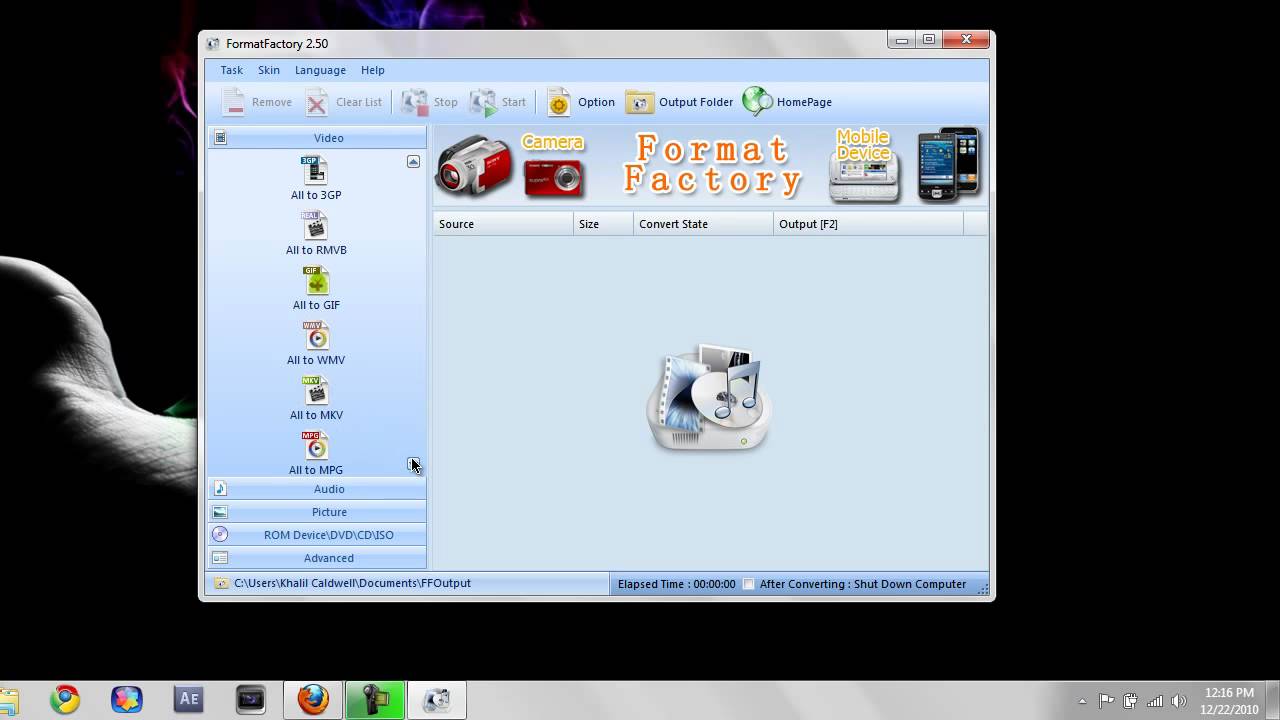Click the network signal tray icon

pyautogui.click(x=1155, y=701)
